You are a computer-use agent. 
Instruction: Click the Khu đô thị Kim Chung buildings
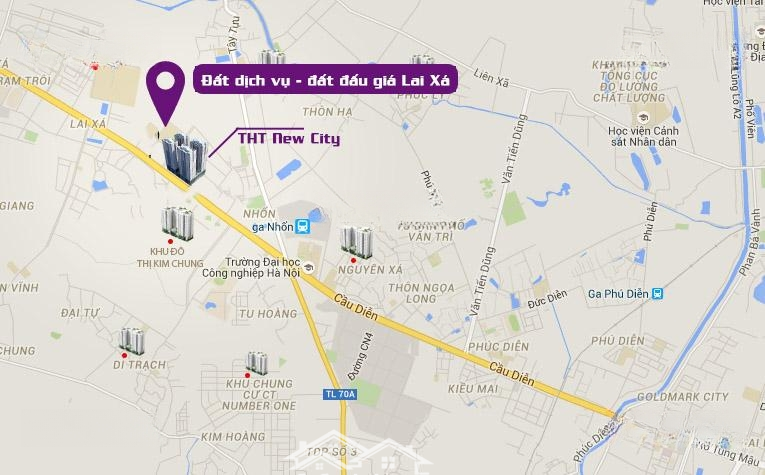pyautogui.click(x=178, y=223)
